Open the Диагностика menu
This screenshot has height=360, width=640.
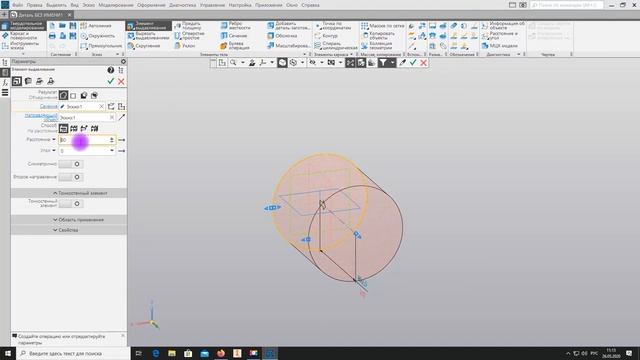182,5
